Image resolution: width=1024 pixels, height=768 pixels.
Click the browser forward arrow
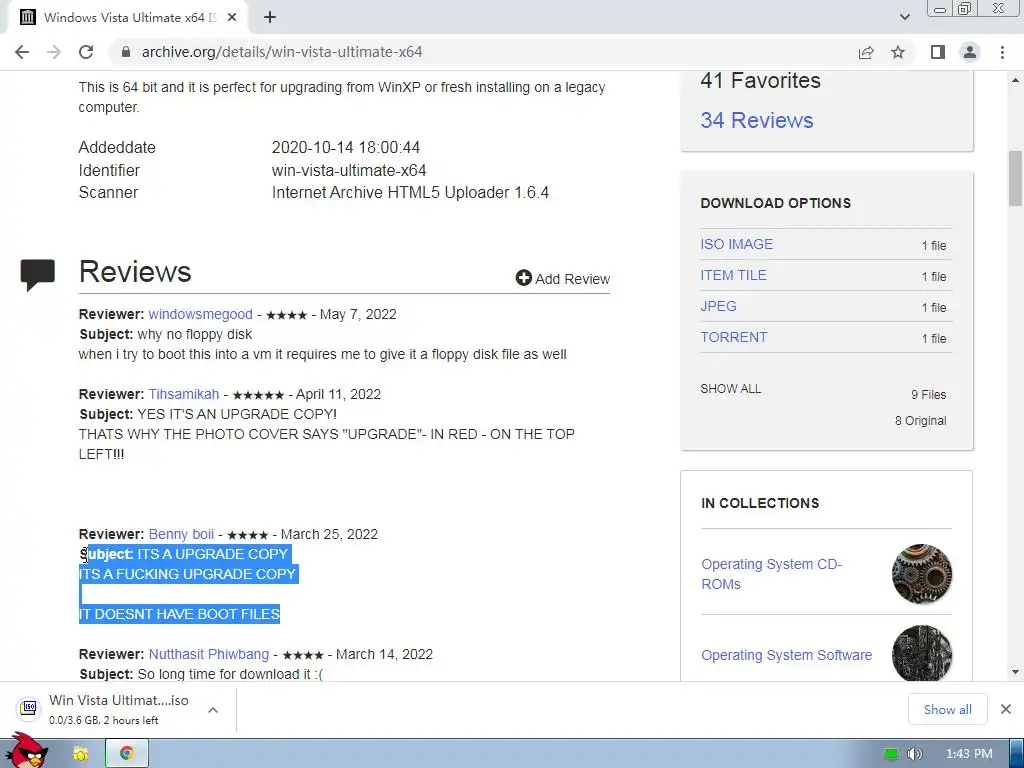[x=54, y=52]
